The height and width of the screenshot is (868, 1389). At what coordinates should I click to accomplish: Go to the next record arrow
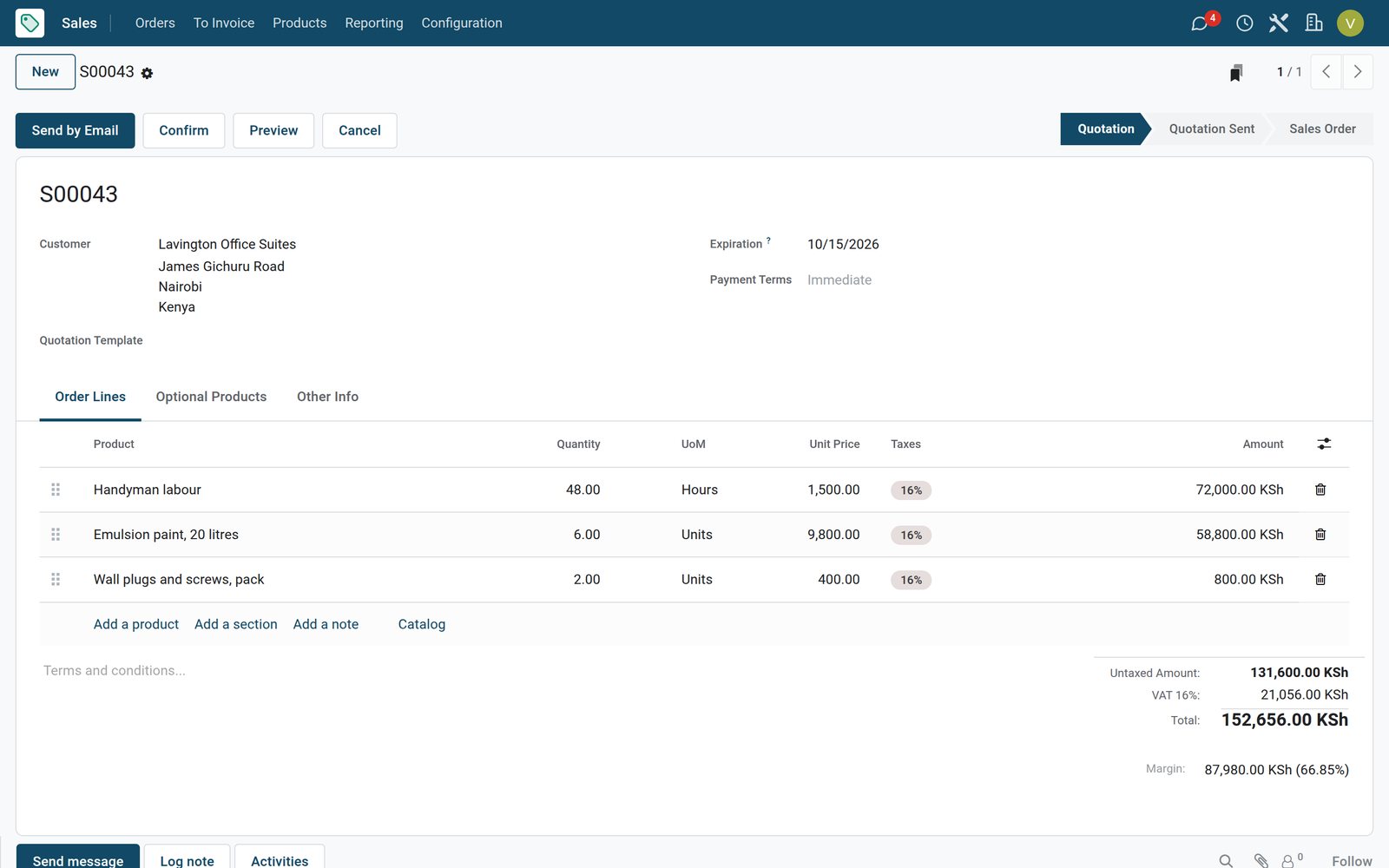pos(1358,72)
